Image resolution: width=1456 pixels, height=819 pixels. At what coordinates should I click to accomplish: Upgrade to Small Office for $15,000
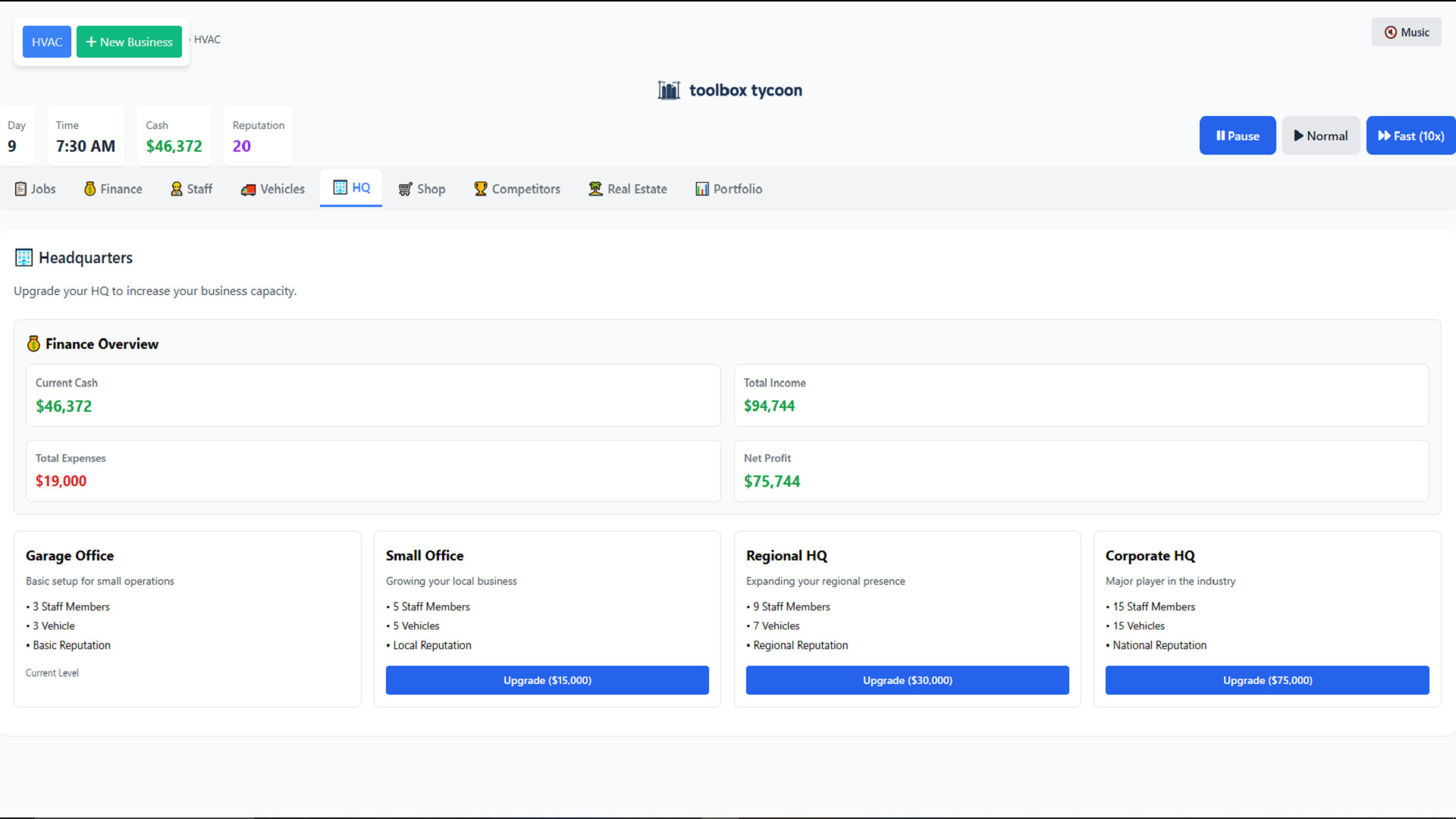coord(547,680)
